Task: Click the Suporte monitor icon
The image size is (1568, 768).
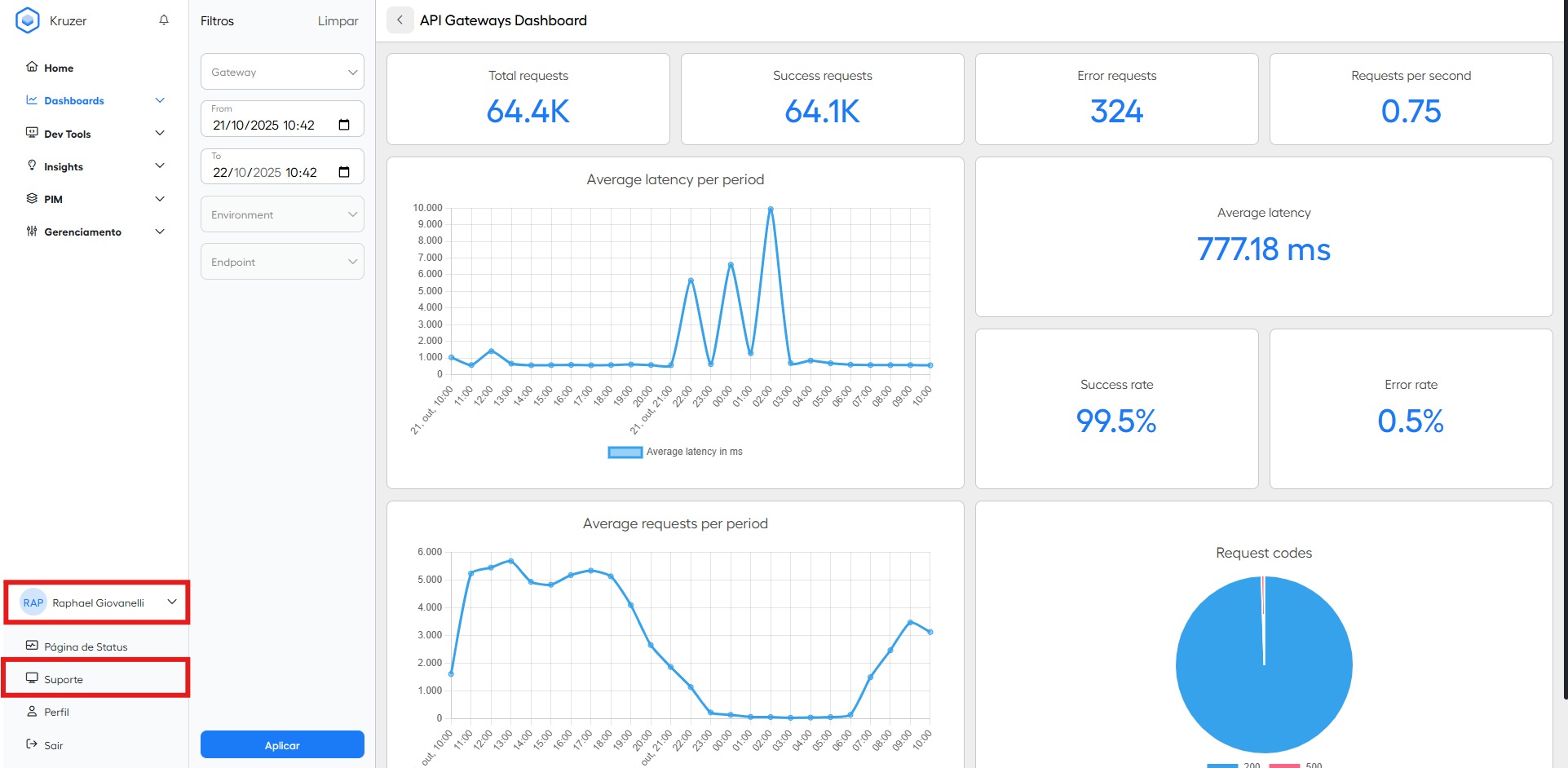Action: coord(32,678)
